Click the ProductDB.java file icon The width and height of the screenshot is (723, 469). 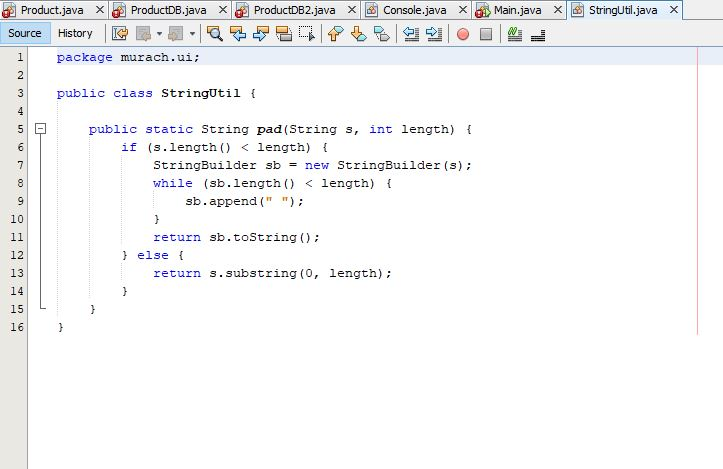pos(119,10)
